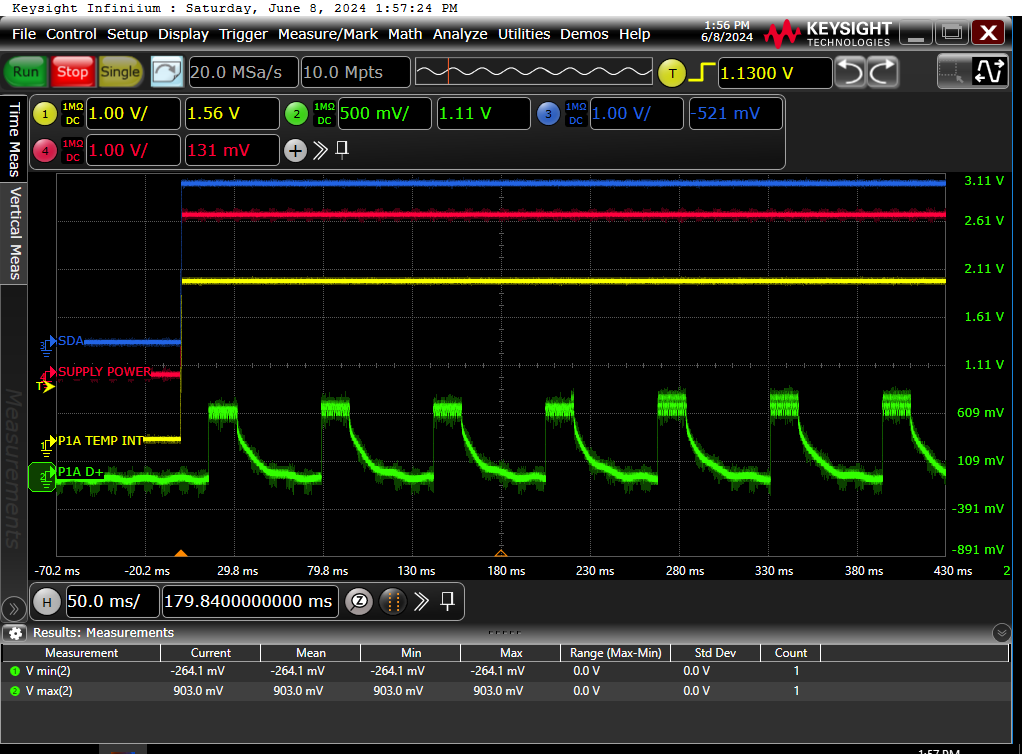Collapse the Results panel with chevron

click(x=1002, y=632)
